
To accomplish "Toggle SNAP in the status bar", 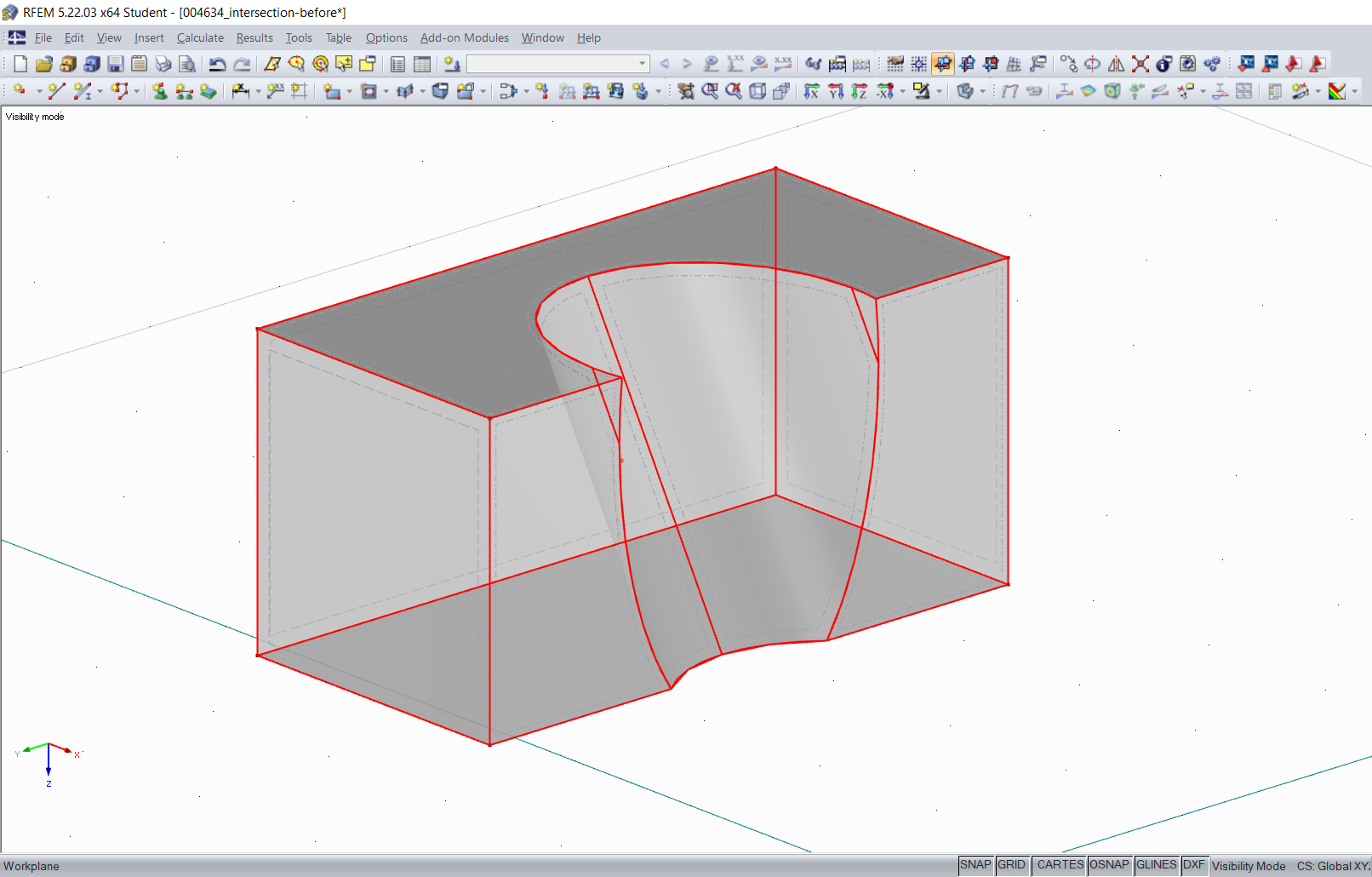I will click(975, 865).
